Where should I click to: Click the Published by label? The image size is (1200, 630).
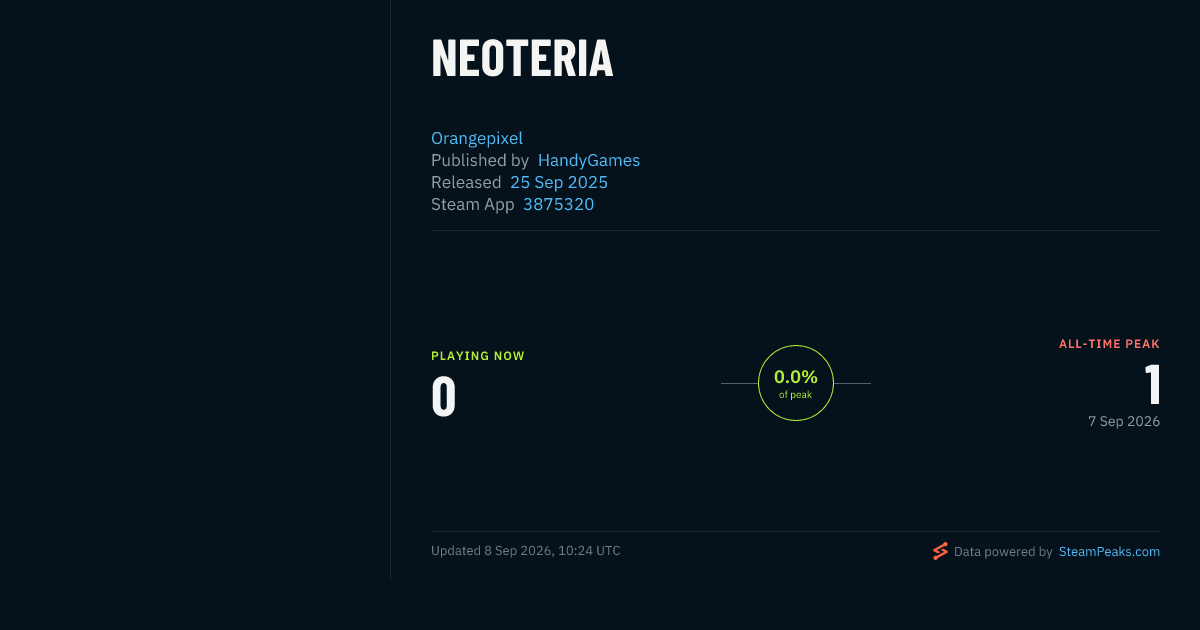point(480,160)
